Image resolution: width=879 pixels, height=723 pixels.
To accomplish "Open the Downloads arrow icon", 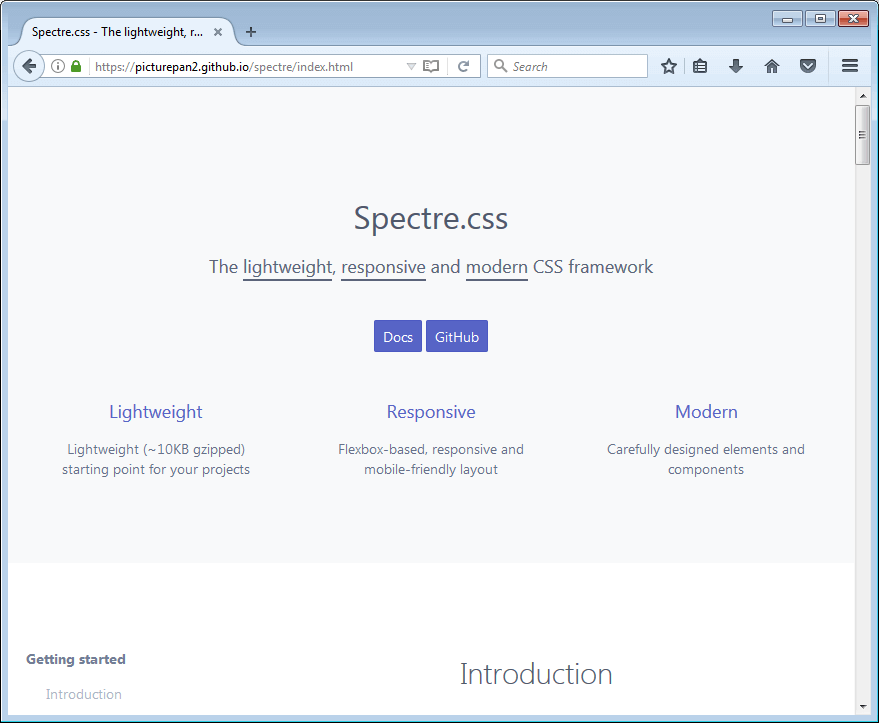I will (x=736, y=66).
